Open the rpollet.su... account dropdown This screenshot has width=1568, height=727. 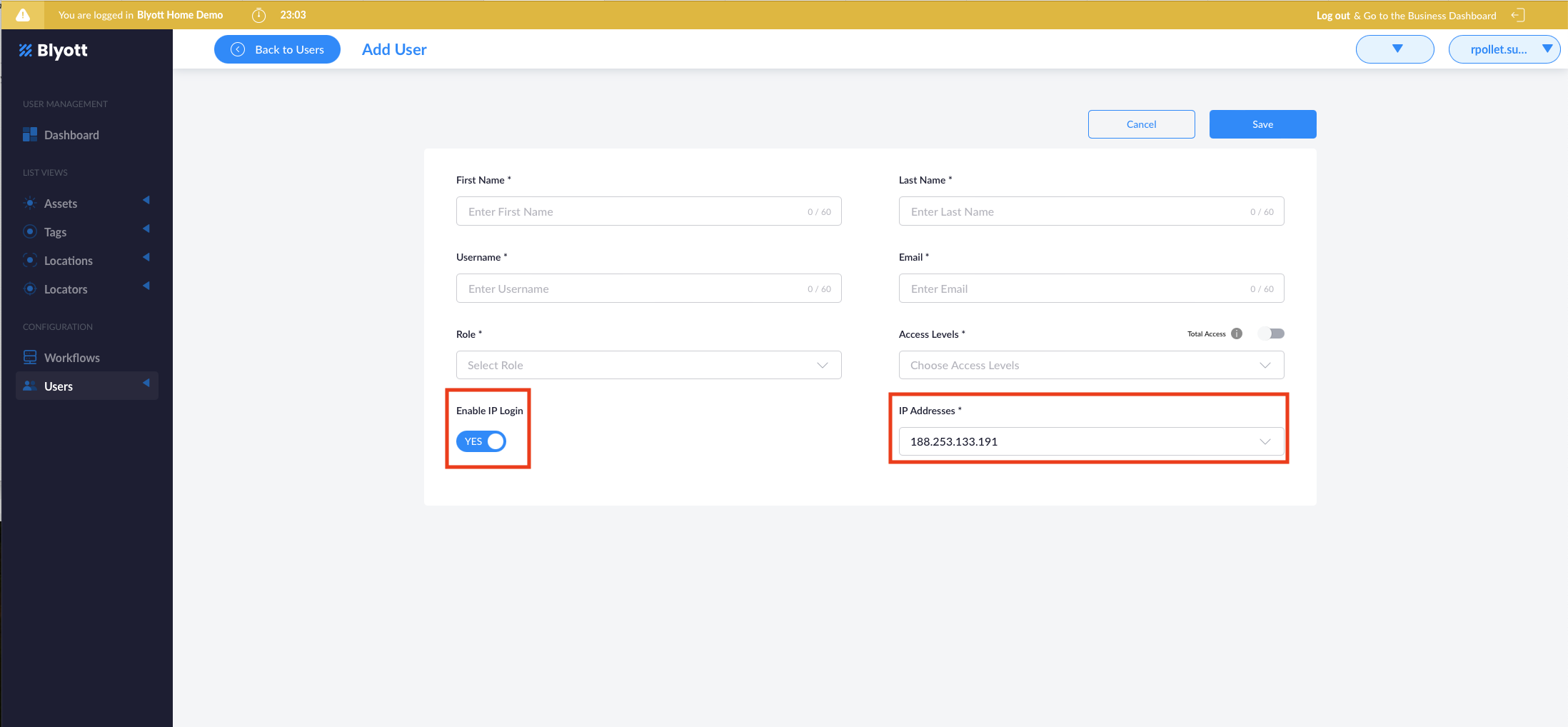click(1504, 49)
